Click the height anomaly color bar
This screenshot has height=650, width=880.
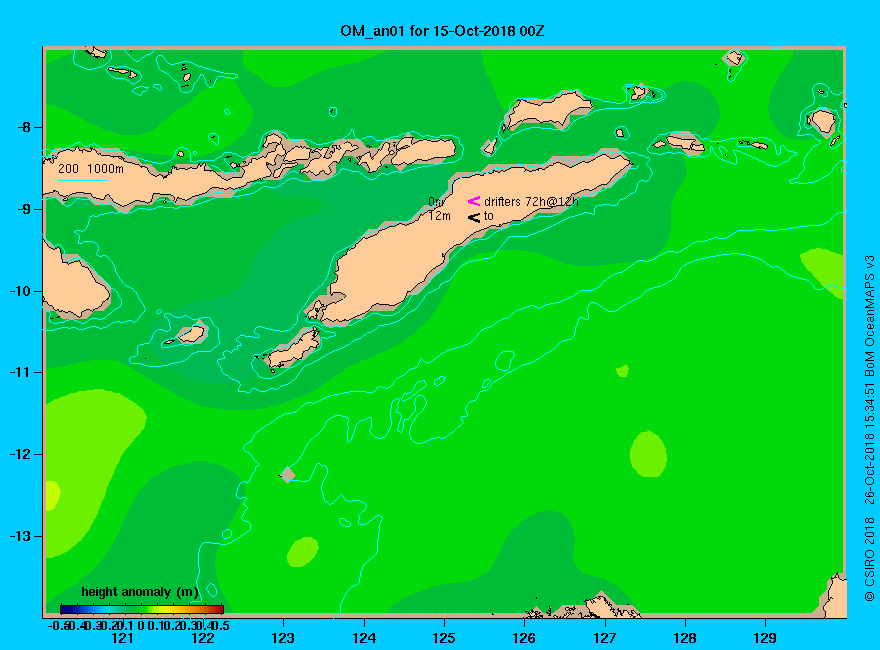(x=142, y=609)
